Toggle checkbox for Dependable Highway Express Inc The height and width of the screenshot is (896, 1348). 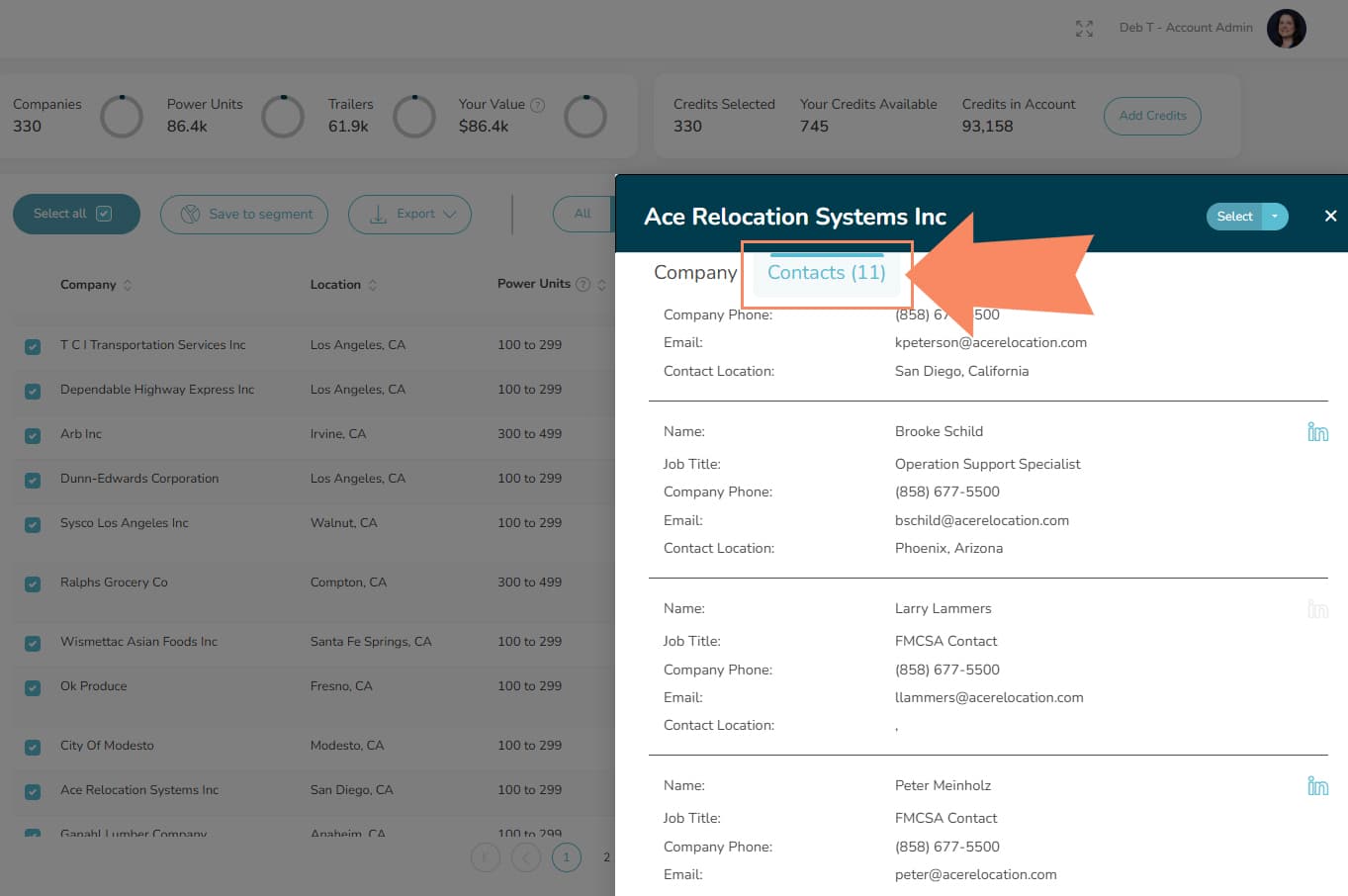pyautogui.click(x=33, y=391)
